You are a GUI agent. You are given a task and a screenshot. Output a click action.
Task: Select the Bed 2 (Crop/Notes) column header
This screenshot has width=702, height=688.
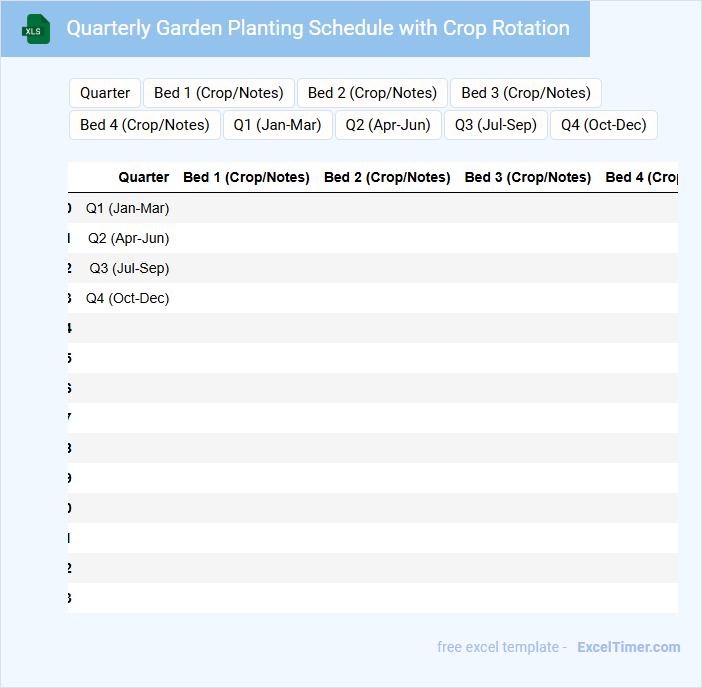[x=387, y=177]
